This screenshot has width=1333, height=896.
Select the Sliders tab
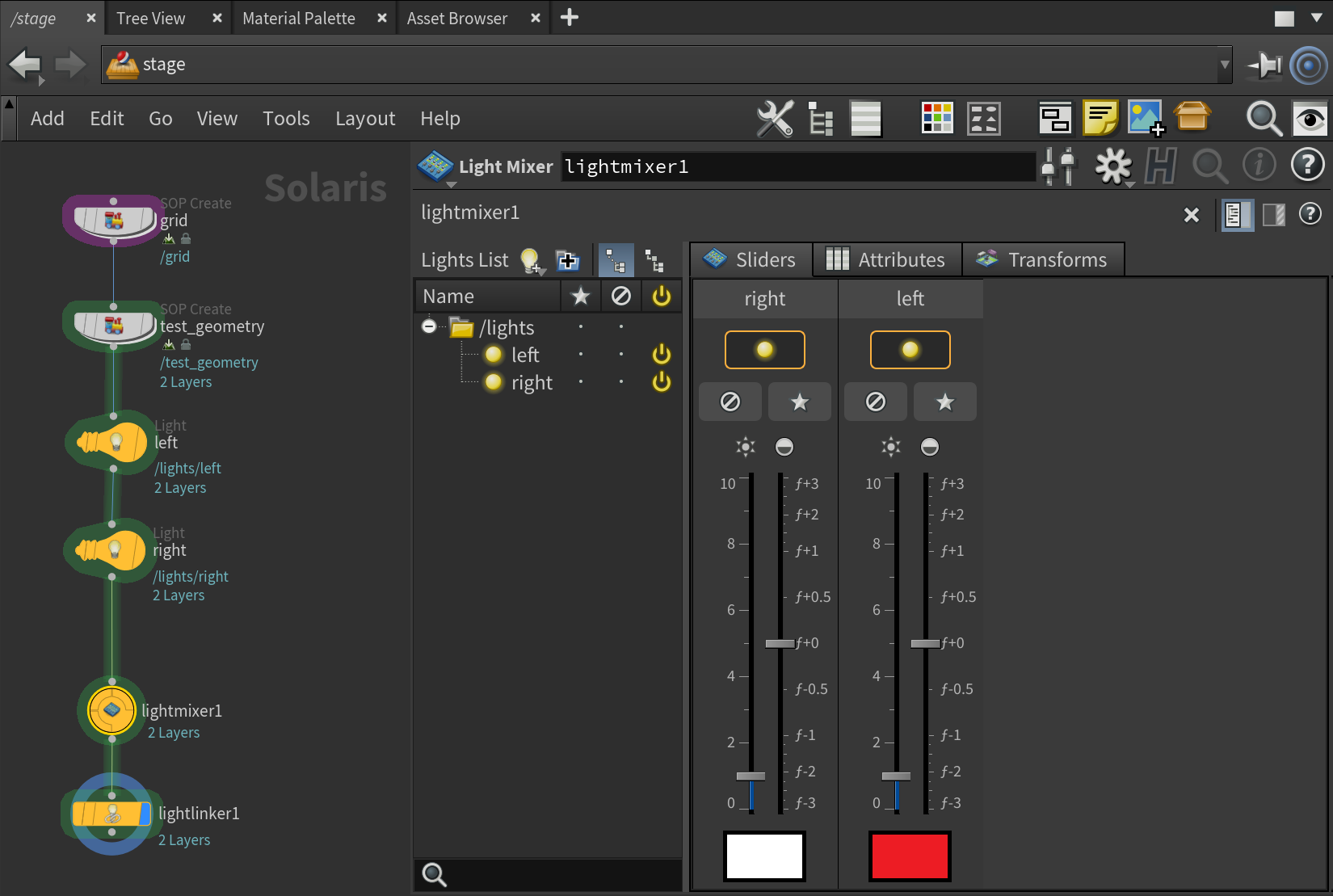[751, 259]
